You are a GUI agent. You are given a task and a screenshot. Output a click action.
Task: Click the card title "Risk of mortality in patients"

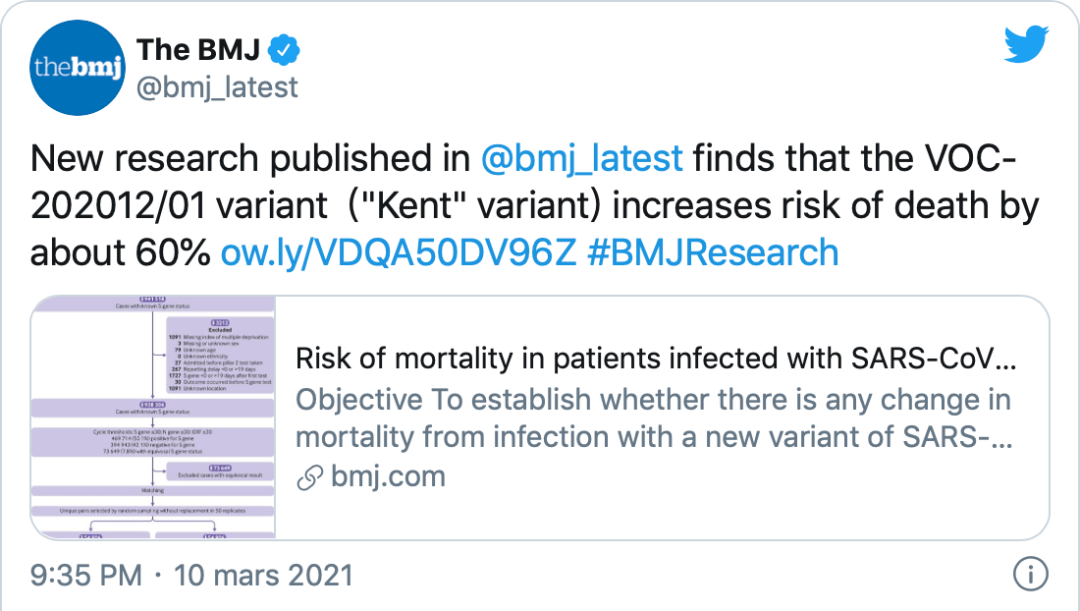656,360
